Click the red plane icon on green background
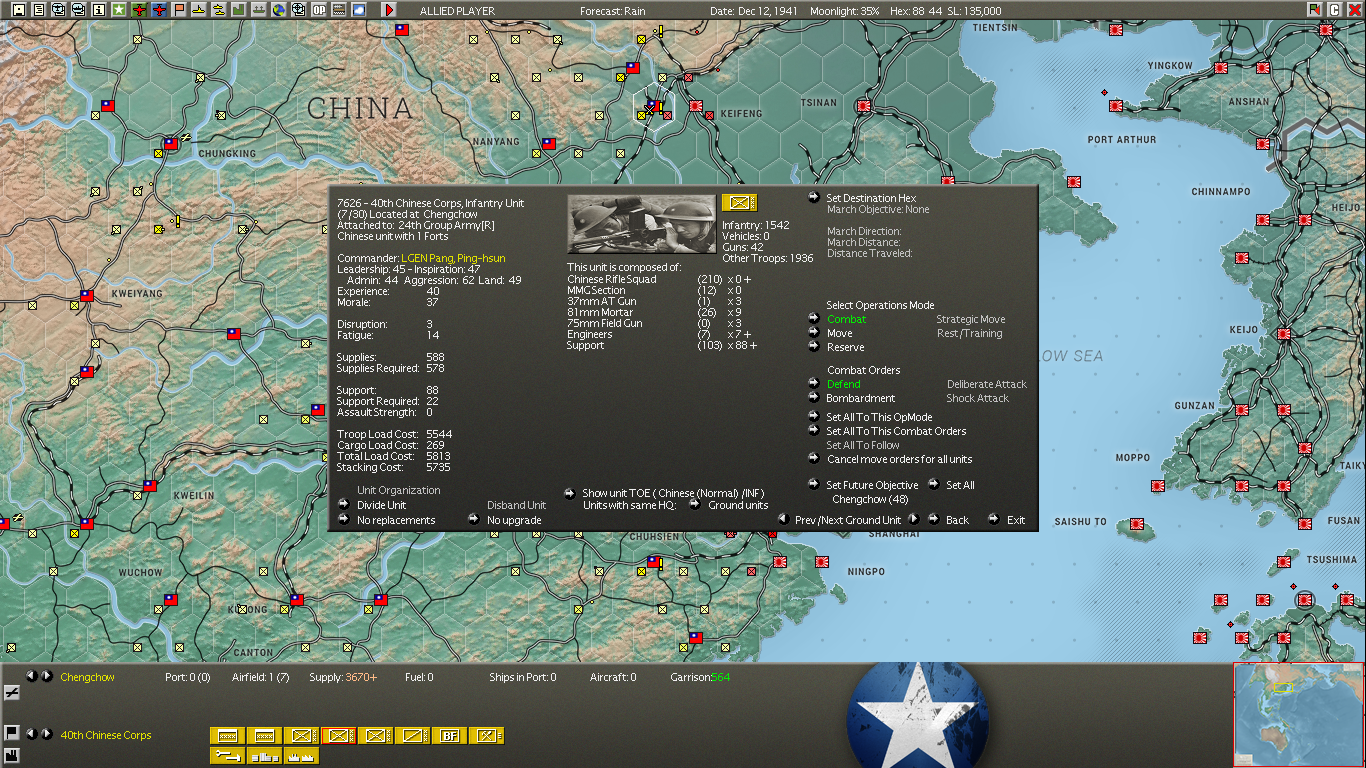This screenshot has height=768, width=1366. click(x=139, y=10)
